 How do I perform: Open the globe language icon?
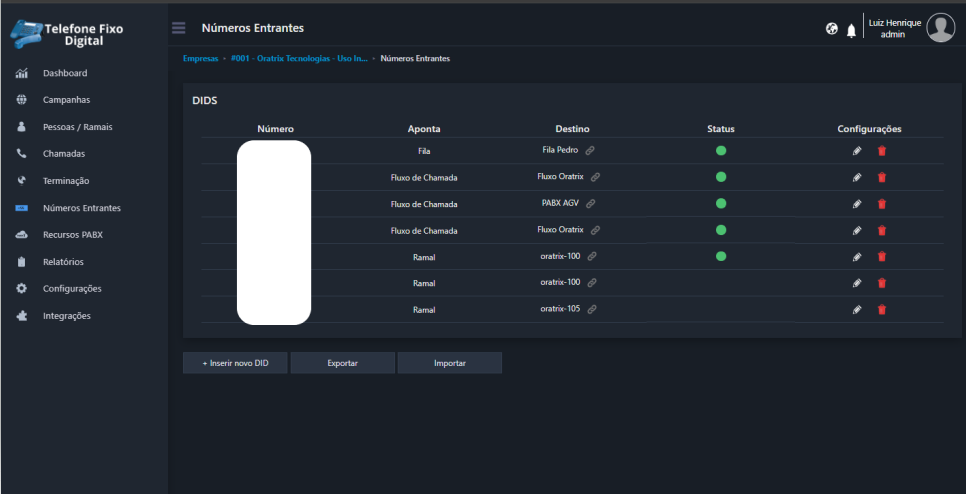click(x=832, y=29)
